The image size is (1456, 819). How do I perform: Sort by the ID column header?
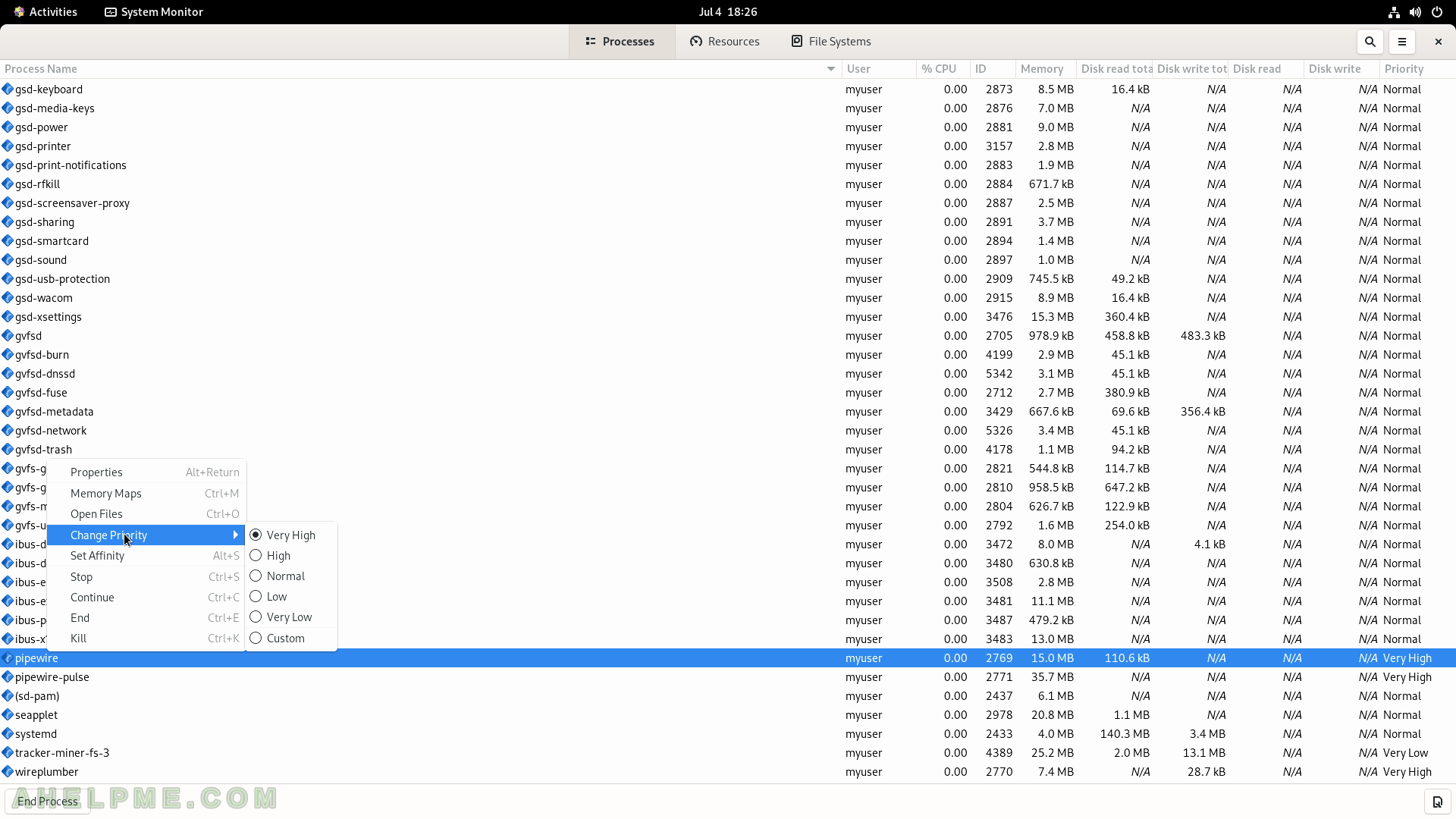993,69
